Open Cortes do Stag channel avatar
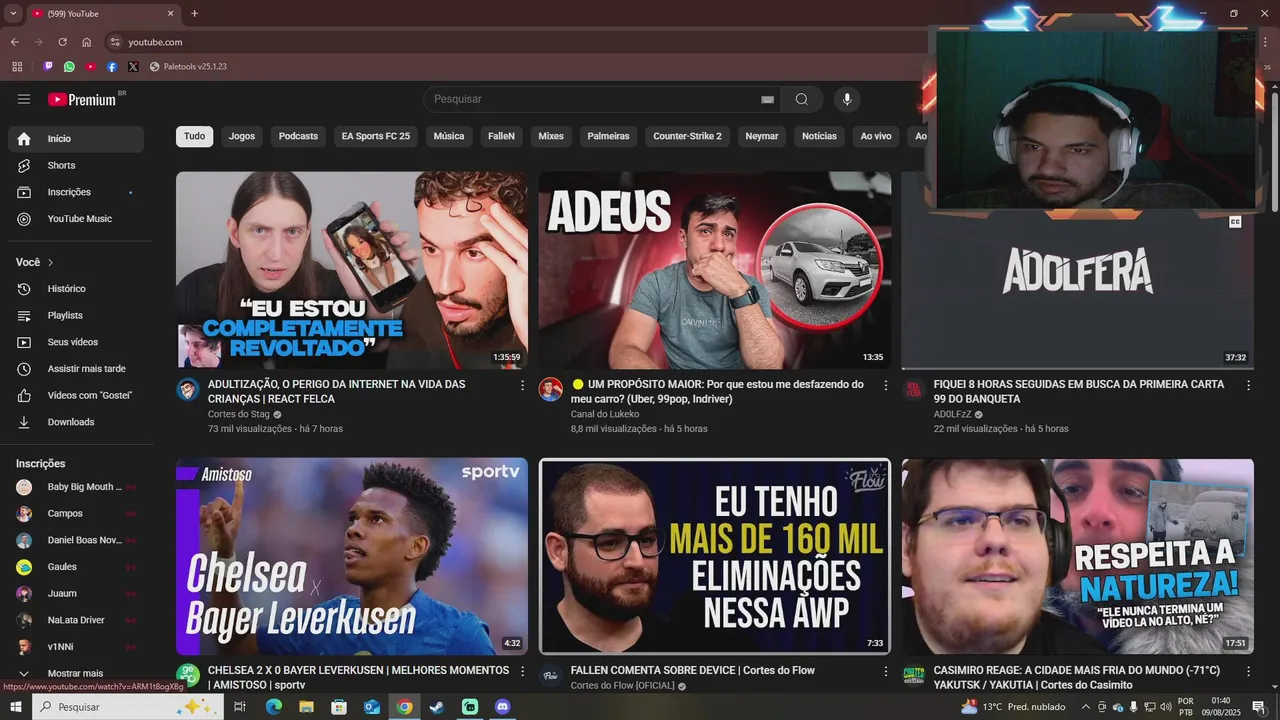1280x720 pixels. point(188,390)
